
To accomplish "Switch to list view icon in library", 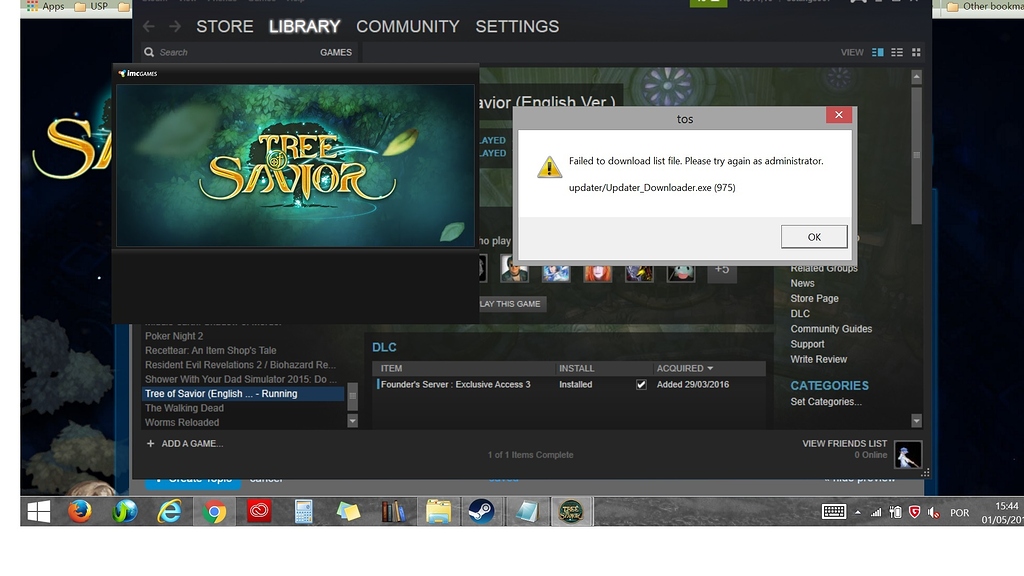I will (x=897, y=52).
